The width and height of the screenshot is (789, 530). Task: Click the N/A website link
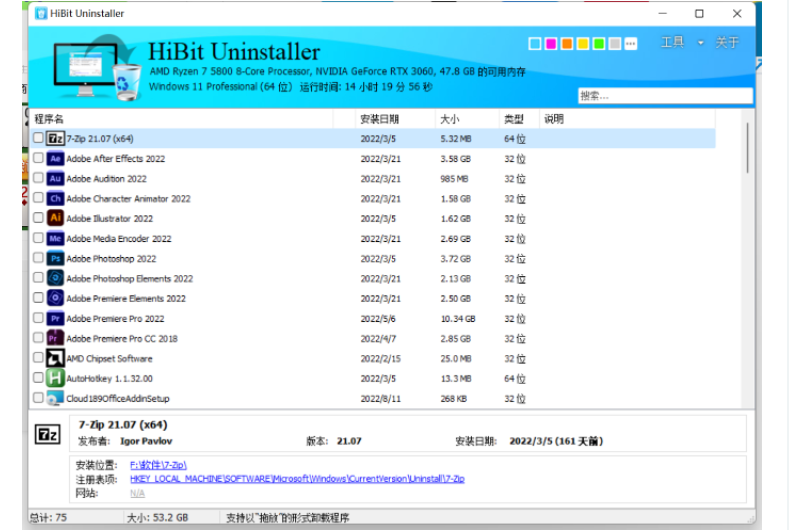coord(137,493)
